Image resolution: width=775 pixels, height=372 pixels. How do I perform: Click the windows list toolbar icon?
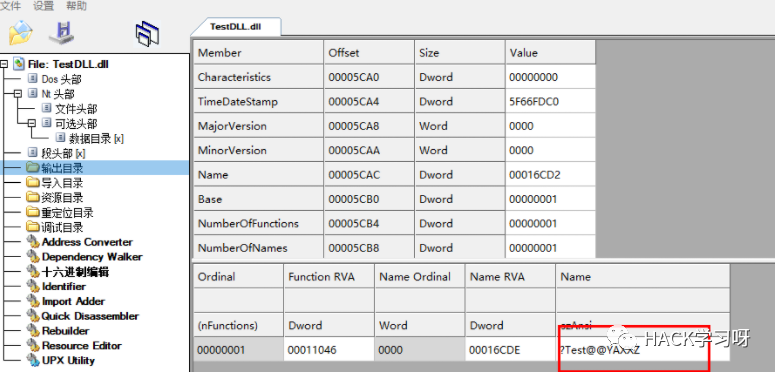point(147,34)
